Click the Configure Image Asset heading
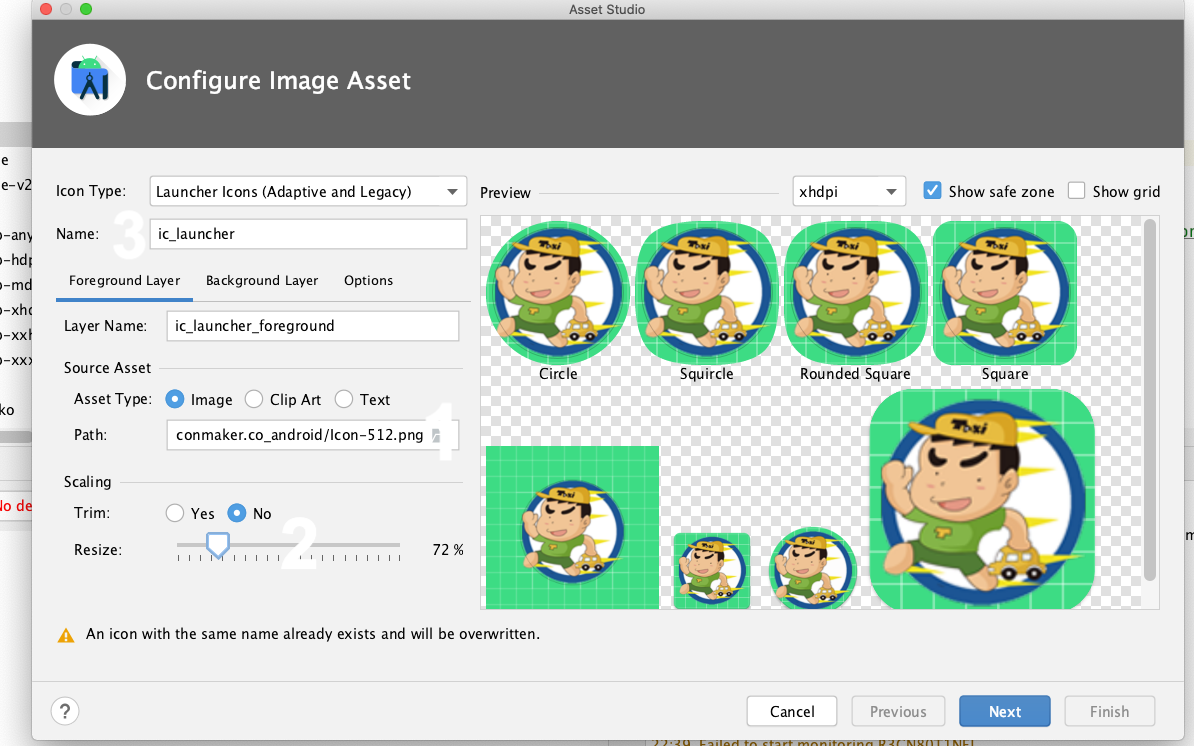The width and height of the screenshot is (1194, 746). pyautogui.click(x=278, y=80)
